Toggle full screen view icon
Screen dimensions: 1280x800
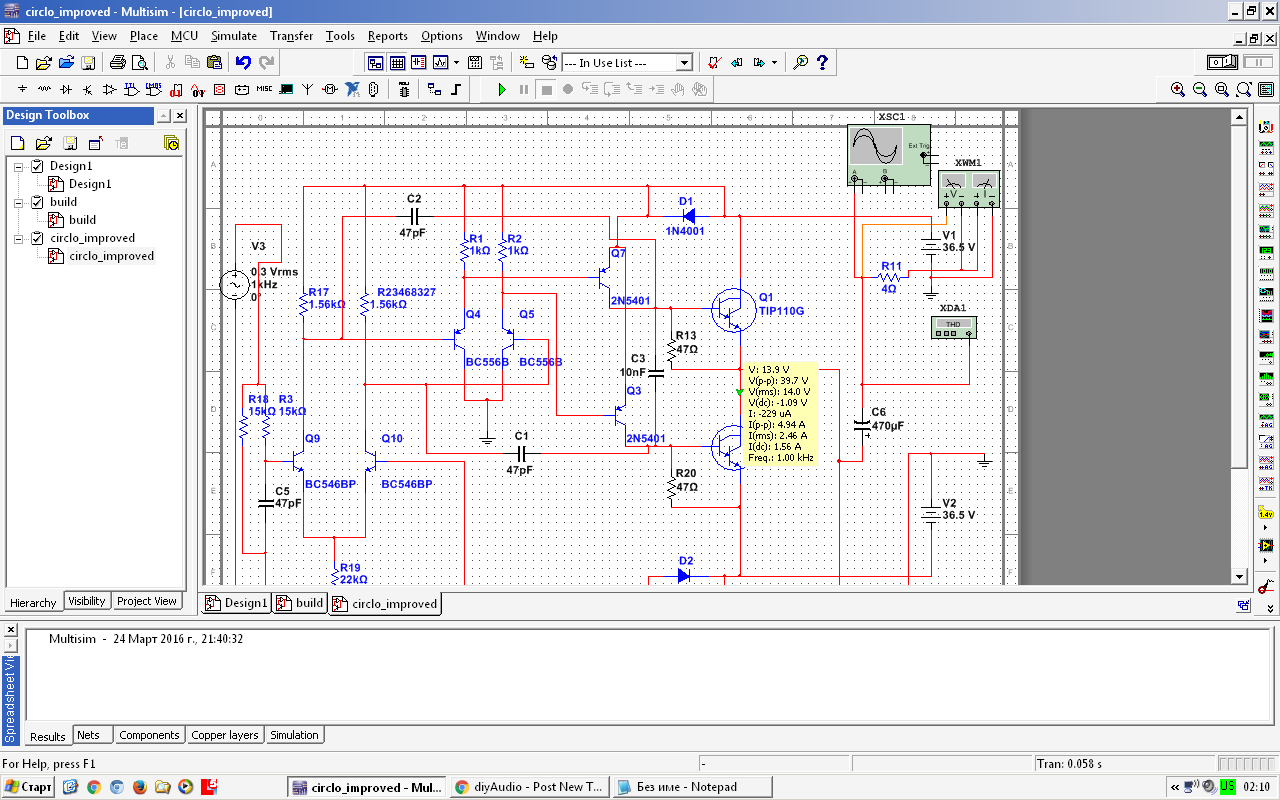pos(1265,89)
